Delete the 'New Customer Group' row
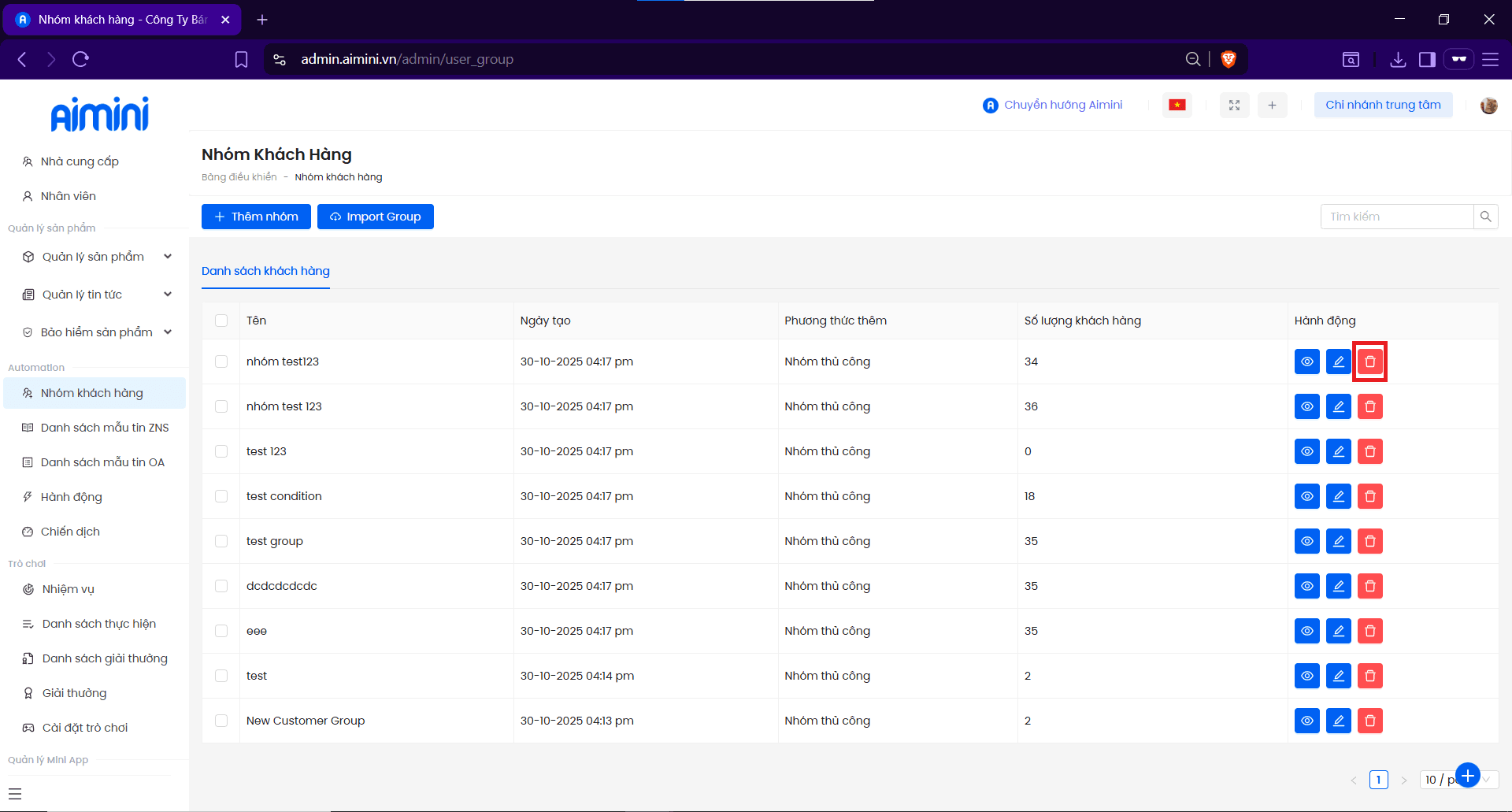Image resolution: width=1512 pixels, height=812 pixels. 1369,721
